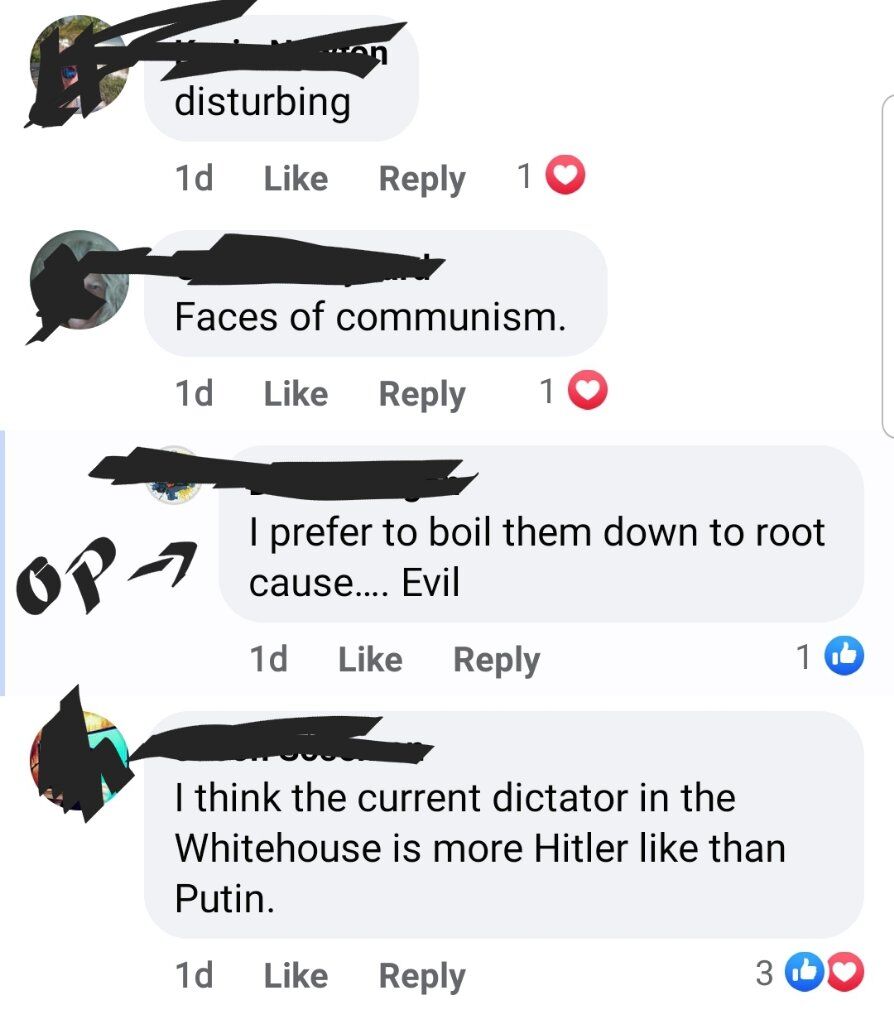This screenshot has width=894, height=1024.
Task: Click the '1d' timestamp under Whitehouse comment
Action: point(194,975)
